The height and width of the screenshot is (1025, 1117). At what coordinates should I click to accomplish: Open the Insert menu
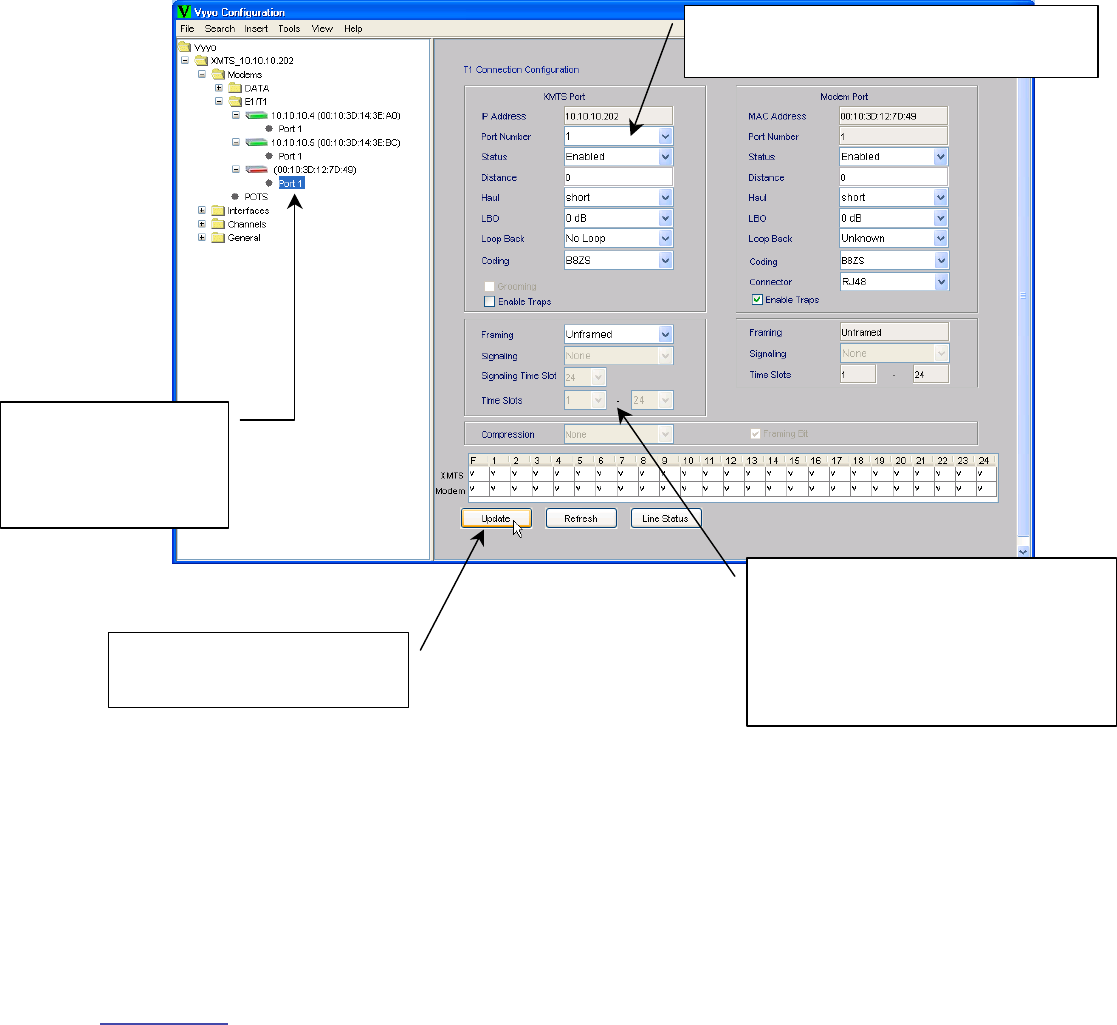[x=256, y=28]
